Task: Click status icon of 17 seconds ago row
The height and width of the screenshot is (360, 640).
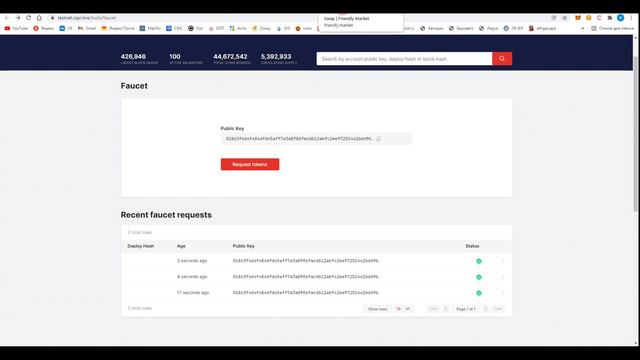Action: coord(479,293)
